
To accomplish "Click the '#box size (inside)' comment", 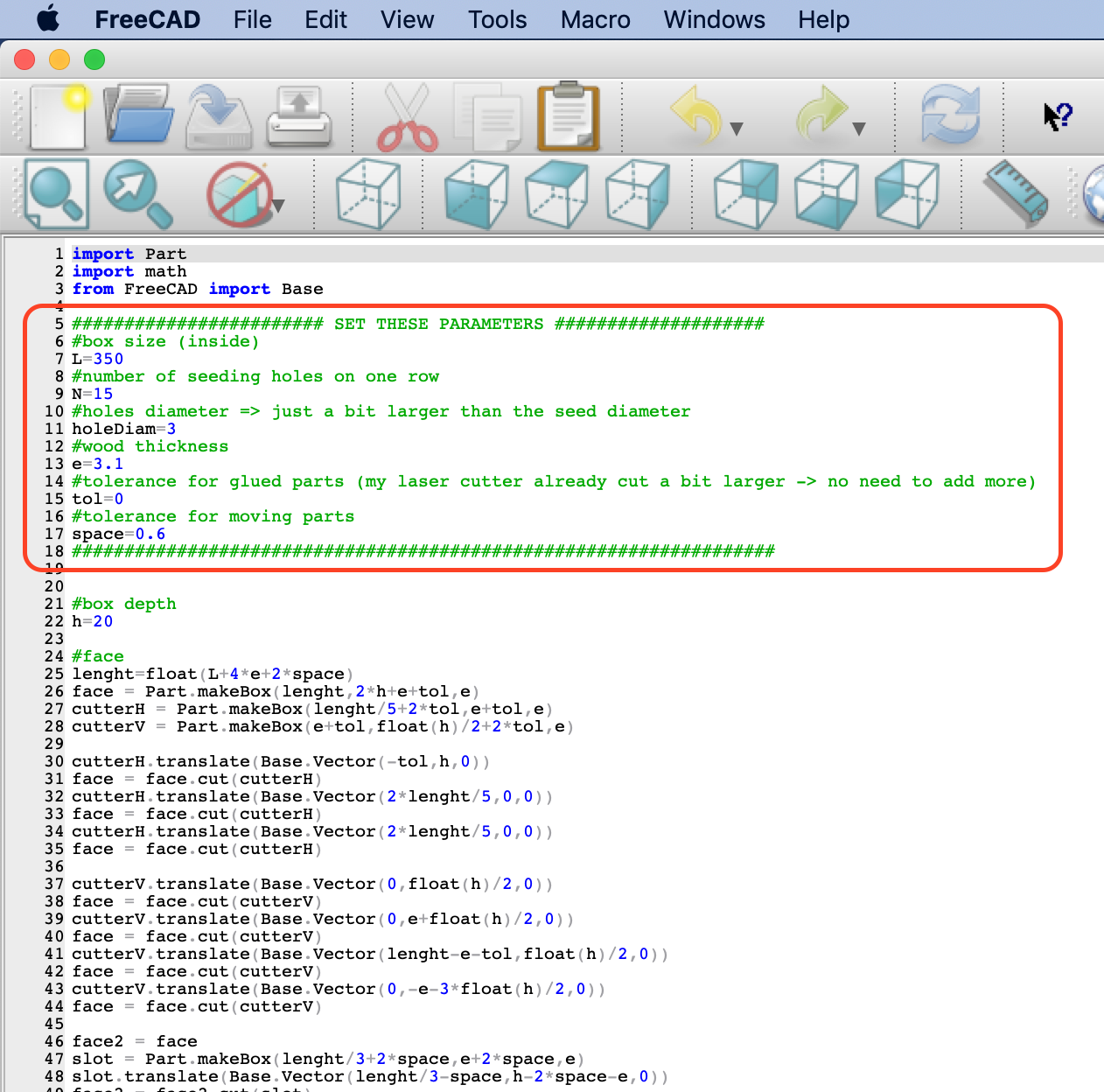I will point(165,341).
